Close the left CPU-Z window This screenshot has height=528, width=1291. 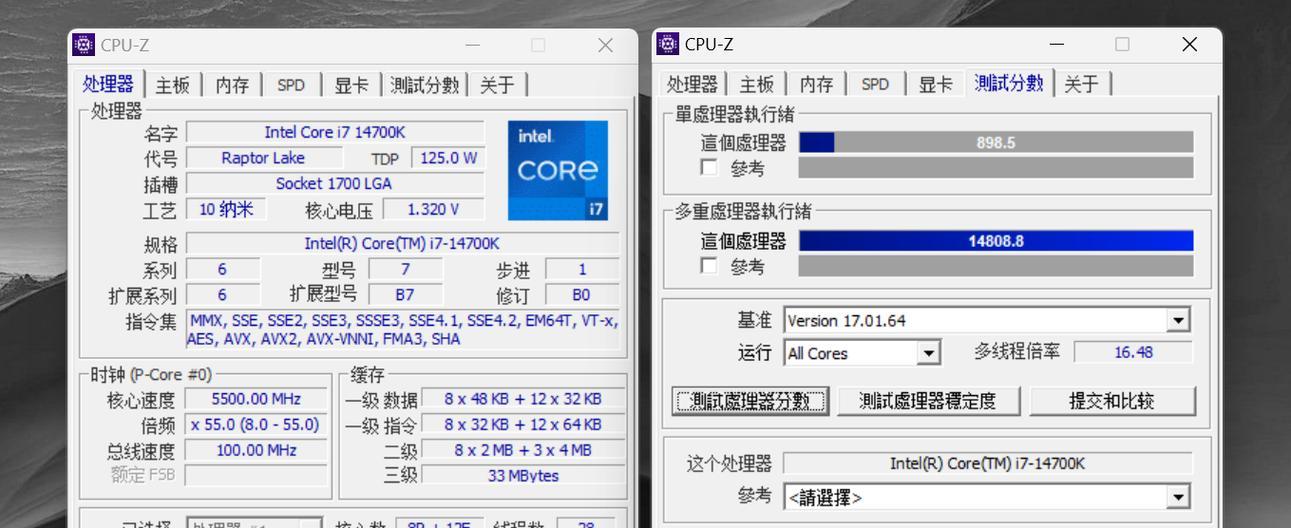pos(605,45)
